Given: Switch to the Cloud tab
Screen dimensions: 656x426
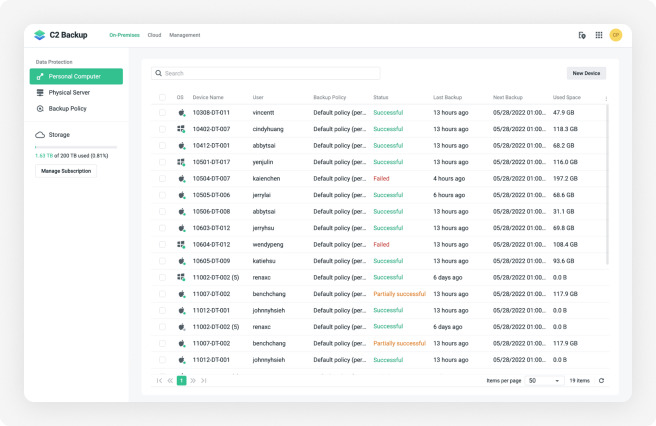Looking at the screenshot, I should tap(154, 35).
